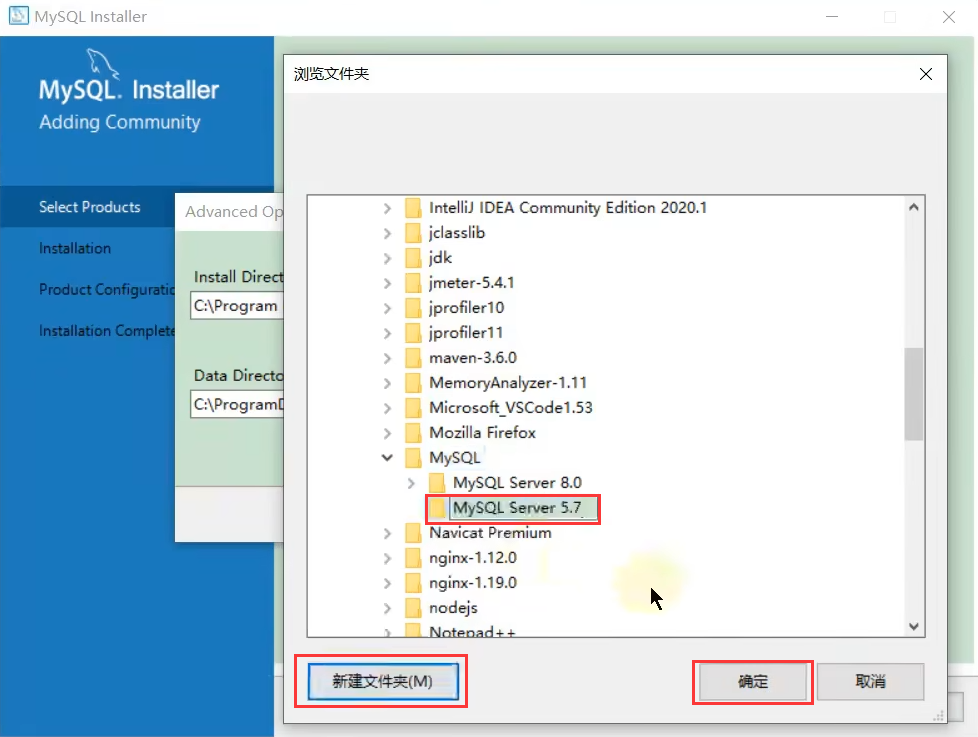Select the 'MemoryAnalyzer-1.11' folder name

point(508,383)
